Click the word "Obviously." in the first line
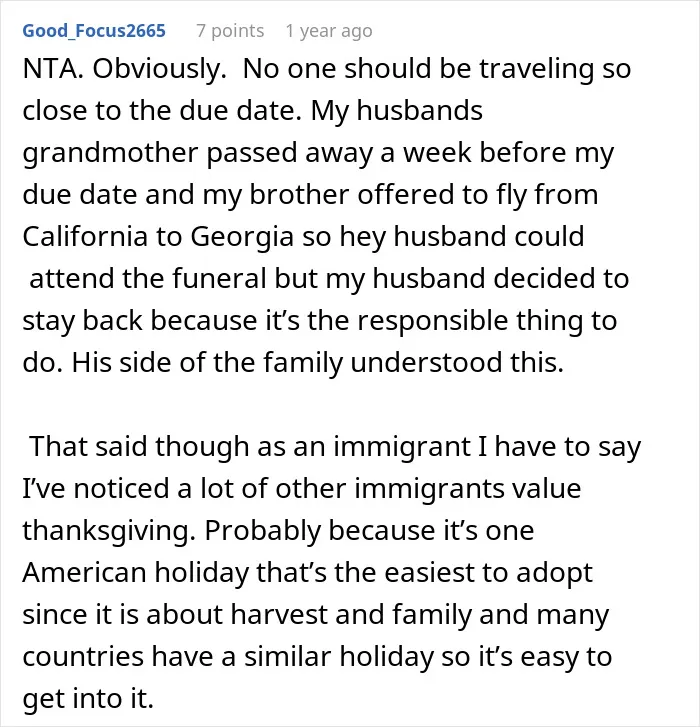700x727 pixels. (x=159, y=70)
